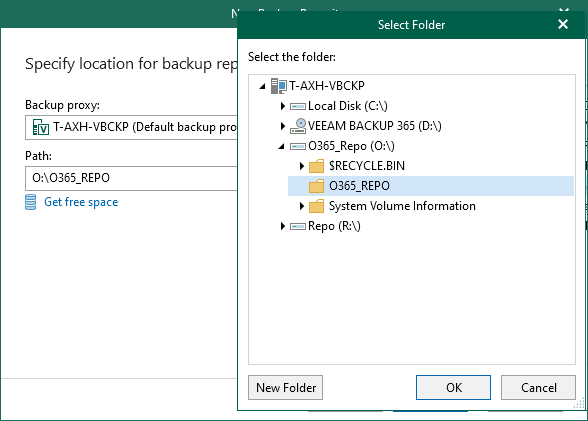Click the New Folder button
The image size is (588, 421).
pyautogui.click(x=285, y=388)
